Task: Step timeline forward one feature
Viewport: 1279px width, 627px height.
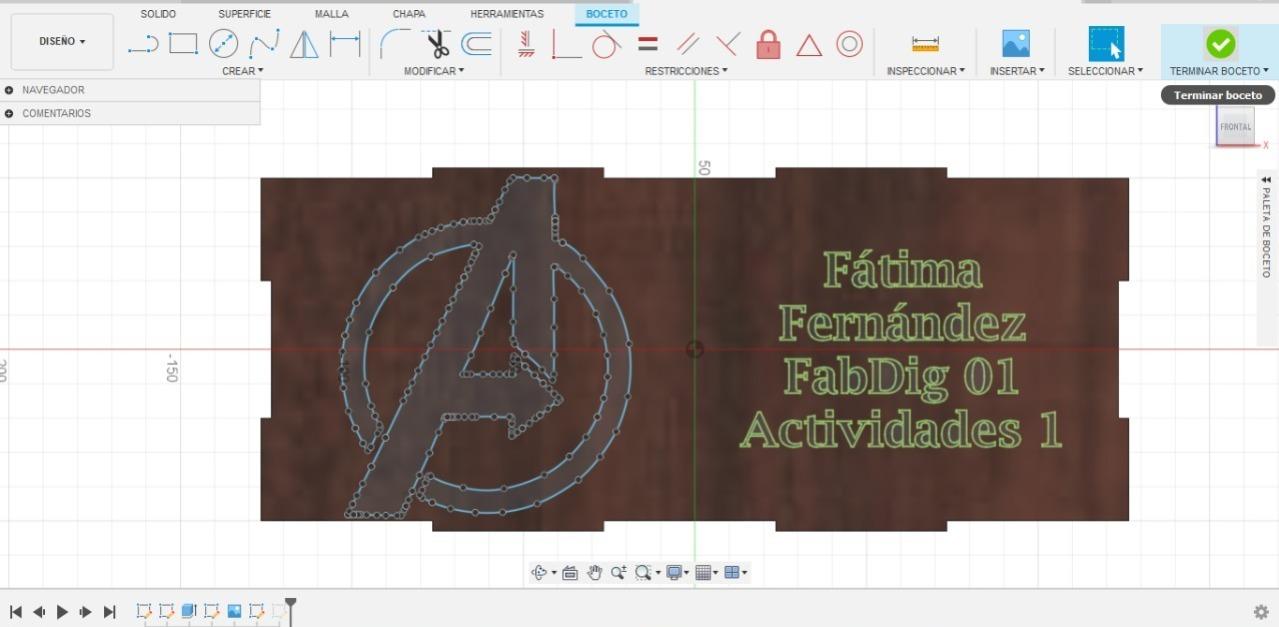Action: pos(86,611)
